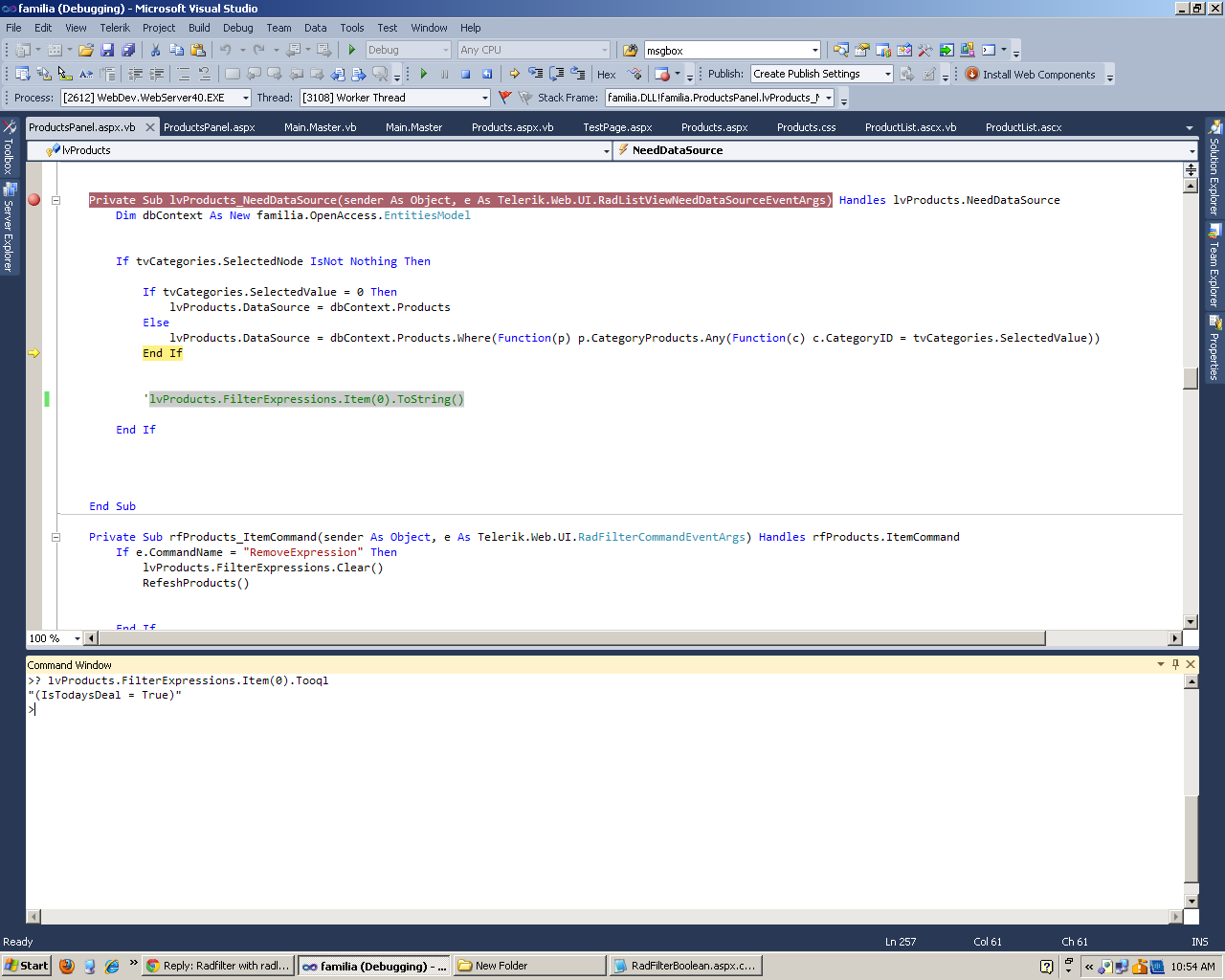Click the Stop Debugging square icon
The width and height of the screenshot is (1225, 980).
(x=465, y=74)
